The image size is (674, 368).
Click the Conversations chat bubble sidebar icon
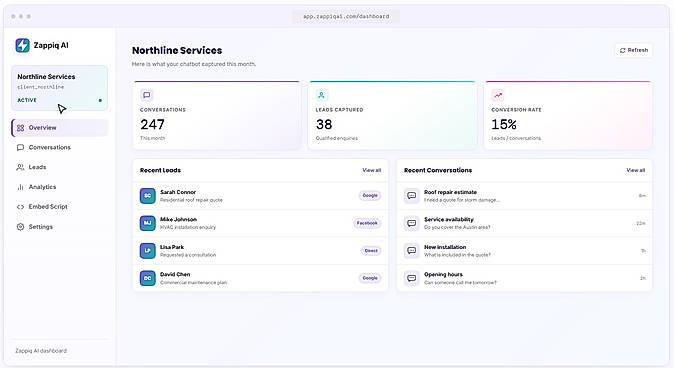click(x=20, y=147)
